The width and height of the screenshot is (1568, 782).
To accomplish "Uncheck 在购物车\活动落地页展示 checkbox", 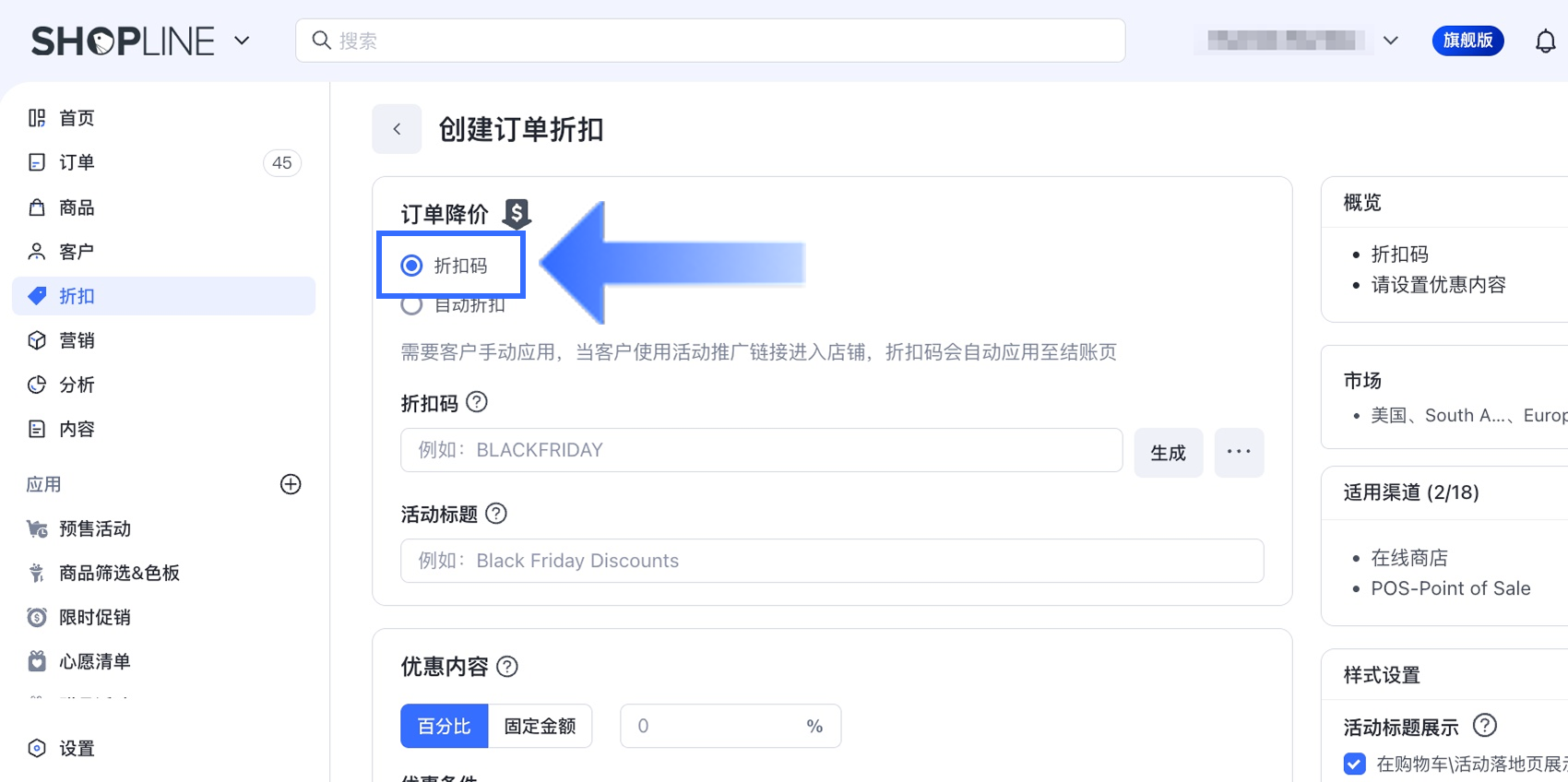I will (1355, 764).
